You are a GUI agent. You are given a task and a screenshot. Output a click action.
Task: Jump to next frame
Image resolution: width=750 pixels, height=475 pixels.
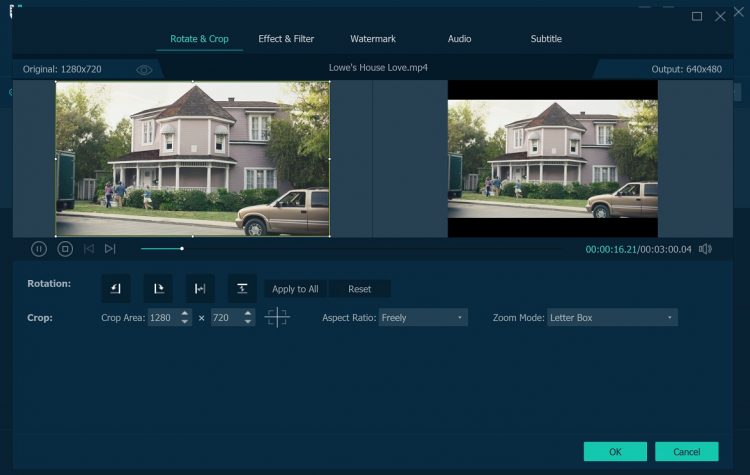click(110, 249)
